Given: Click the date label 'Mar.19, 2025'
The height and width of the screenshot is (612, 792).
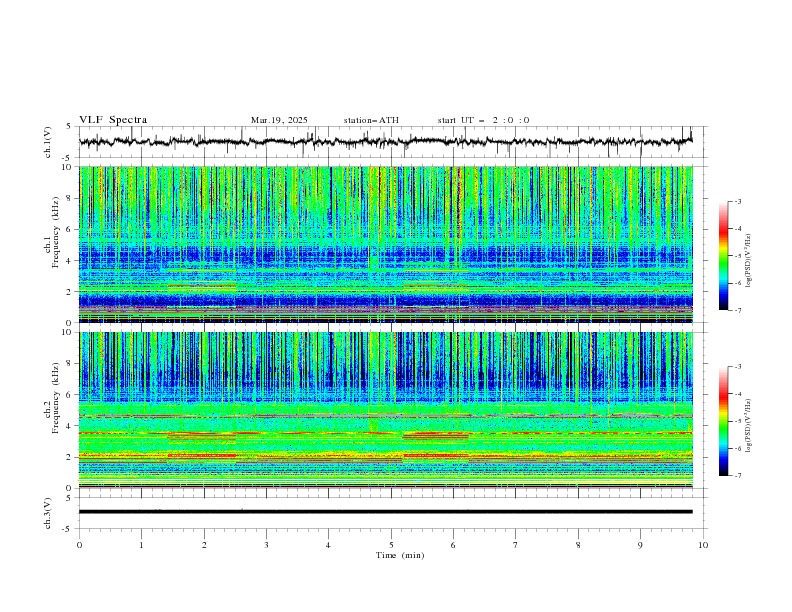Looking at the screenshot, I should point(279,120).
